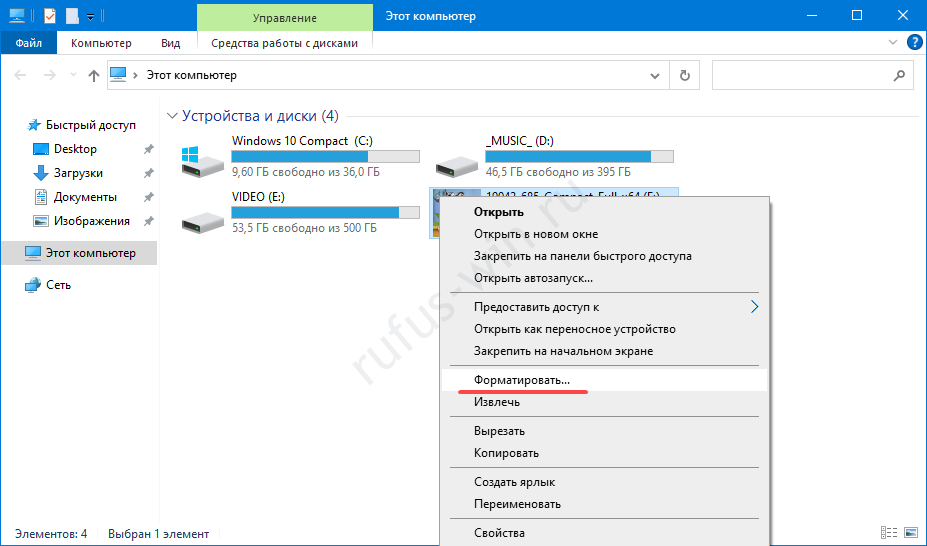Refresh the current folder view
The image size is (927, 546).
684,75
